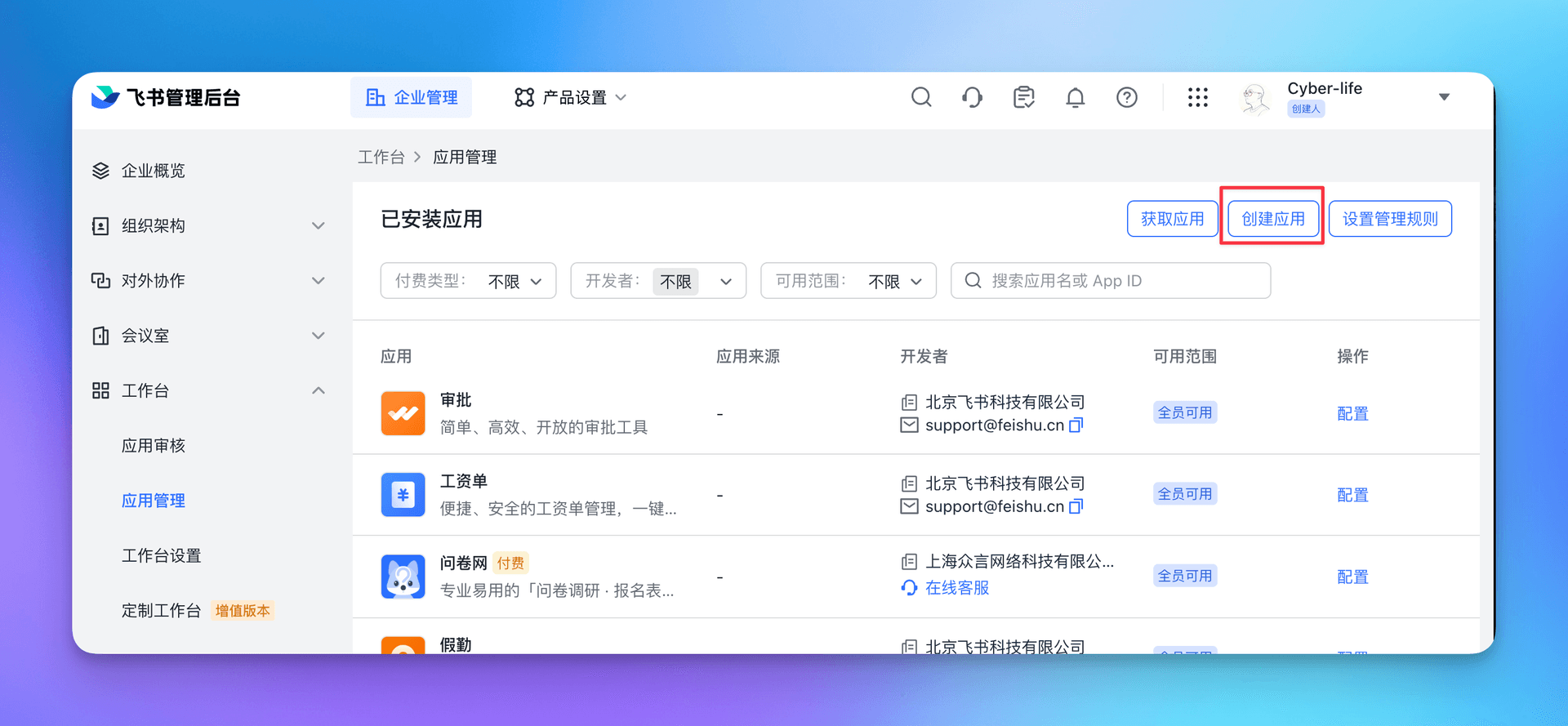
Task: Click the 组织架构 sidebar icon
Action: coord(100,225)
